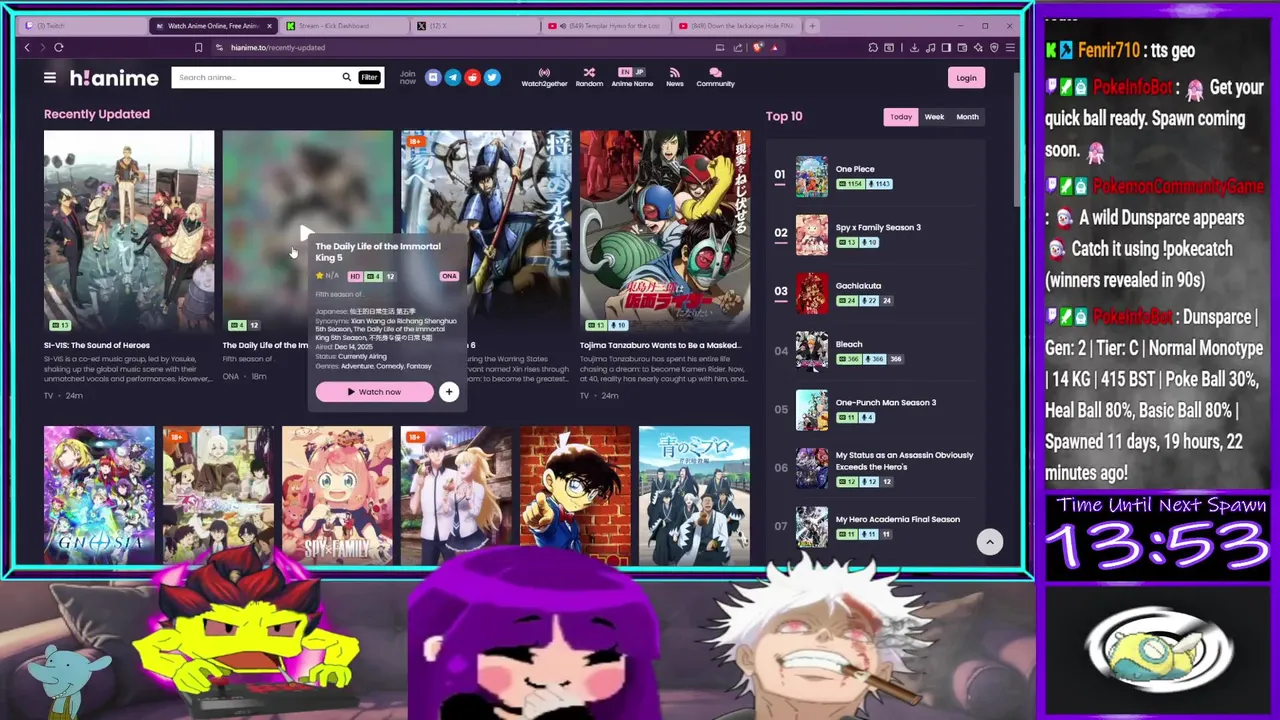The image size is (1280, 720).
Task: Open One Piece in Top 10
Action: (855, 169)
